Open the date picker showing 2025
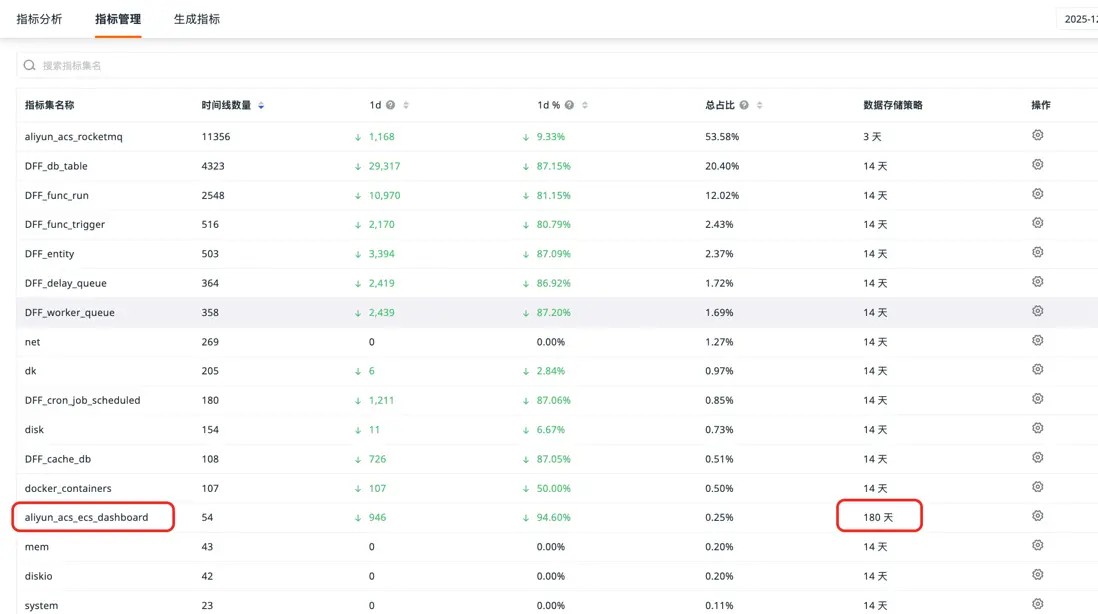1098x614 pixels. point(1078,19)
